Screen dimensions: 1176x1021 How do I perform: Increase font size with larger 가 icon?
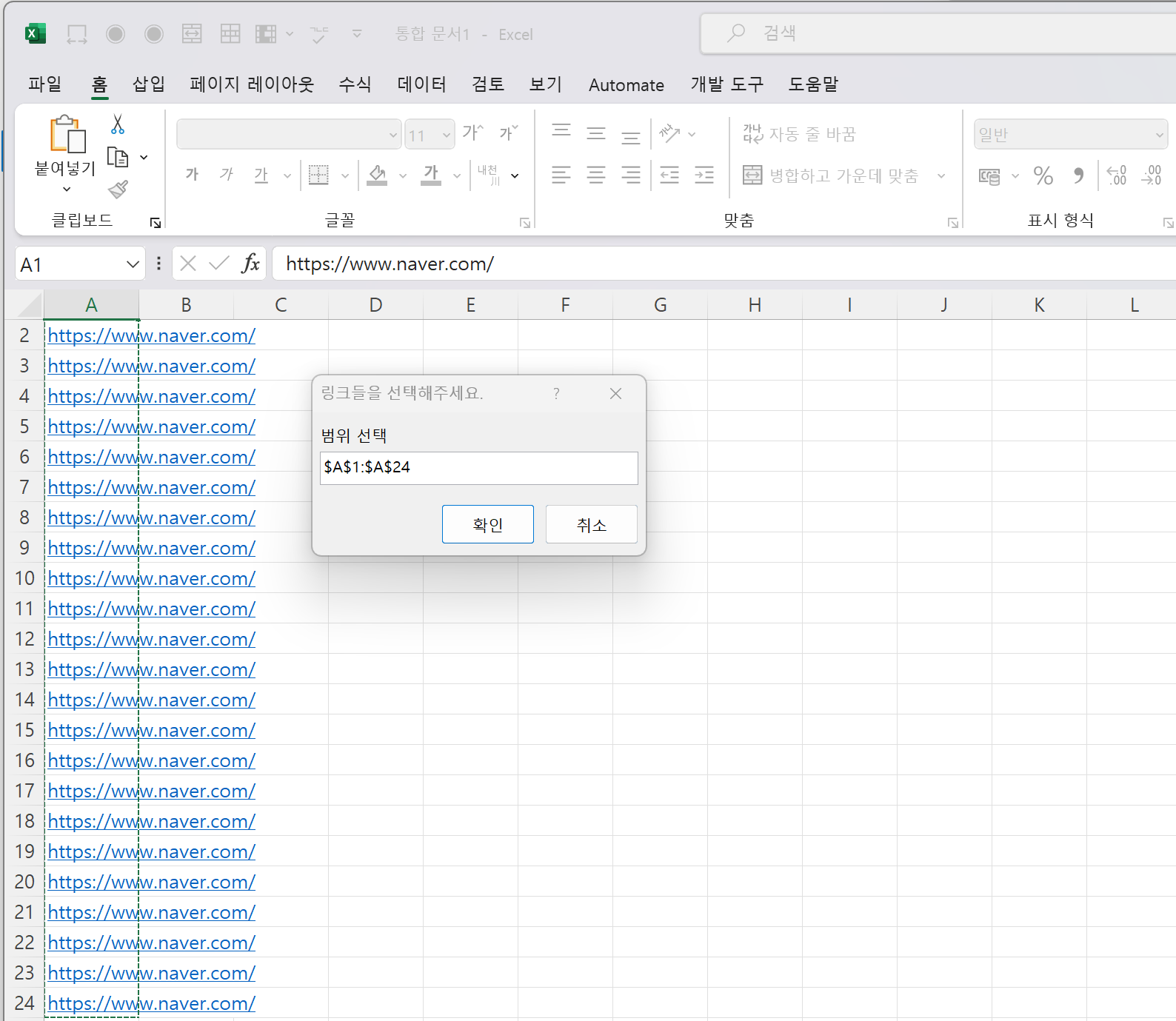[x=472, y=133]
